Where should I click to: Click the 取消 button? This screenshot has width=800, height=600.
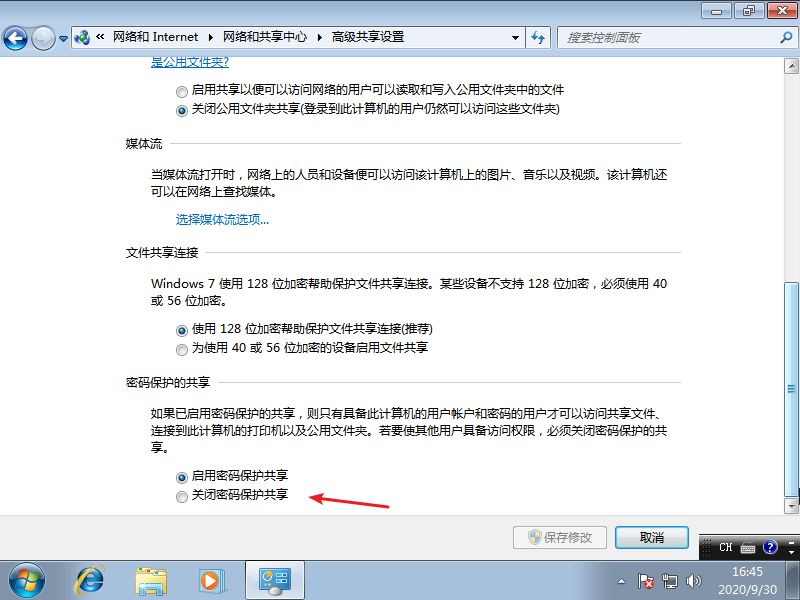coord(651,537)
